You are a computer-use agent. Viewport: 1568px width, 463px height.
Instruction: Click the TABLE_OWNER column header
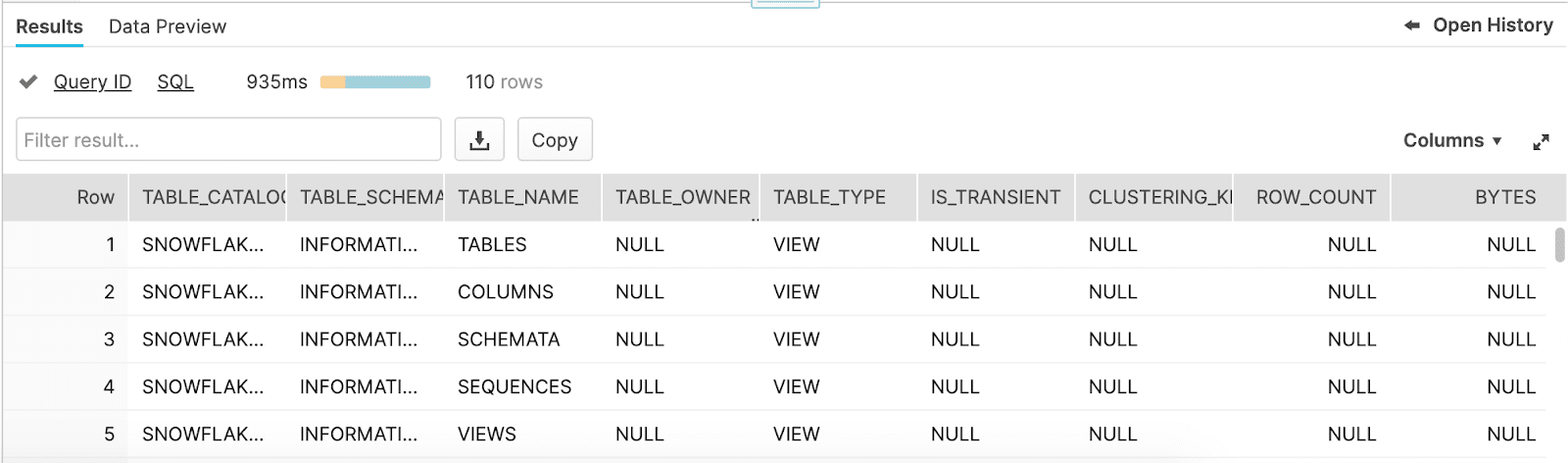(680, 197)
